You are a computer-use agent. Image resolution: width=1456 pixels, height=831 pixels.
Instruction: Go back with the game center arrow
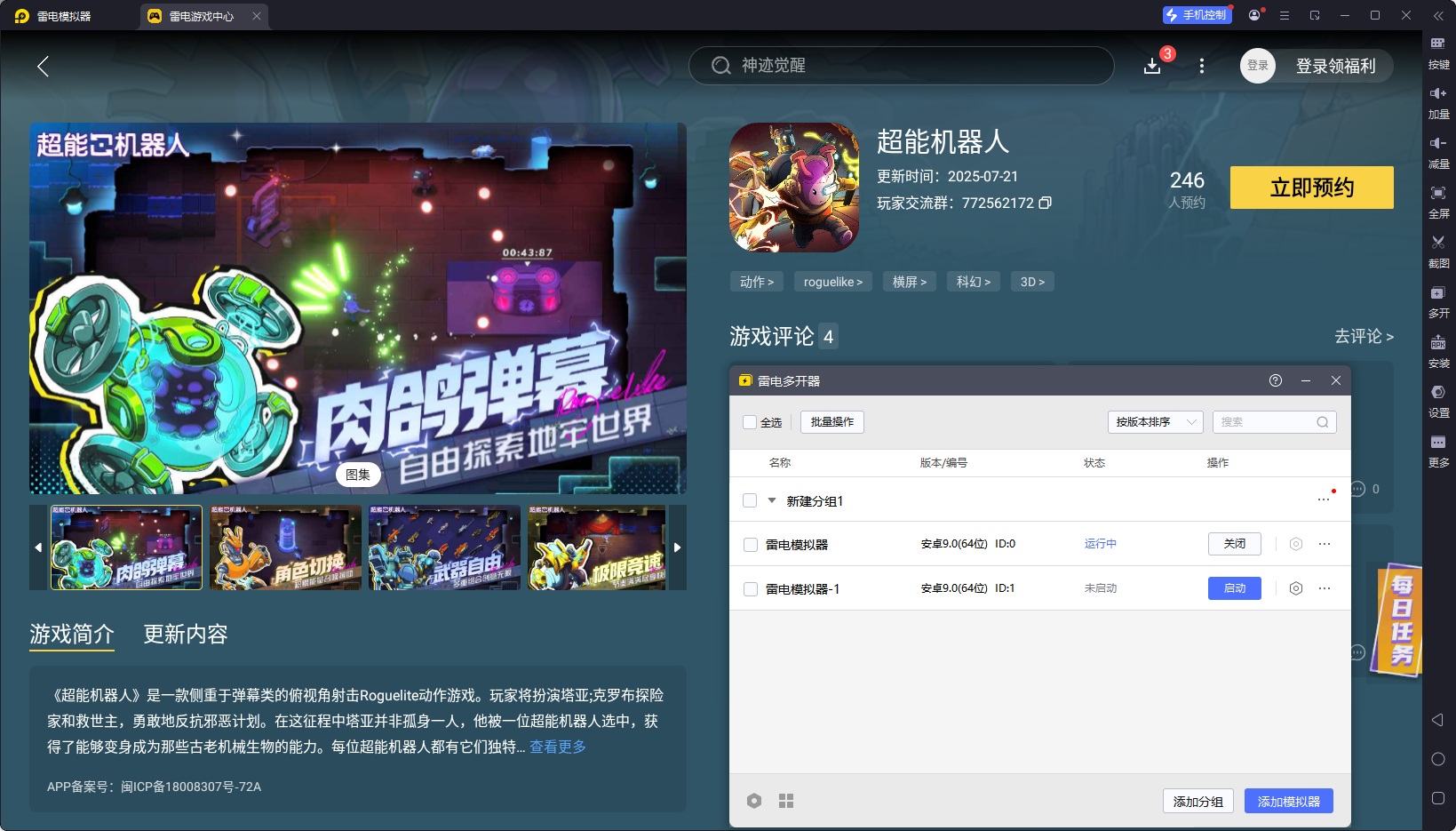(43, 66)
